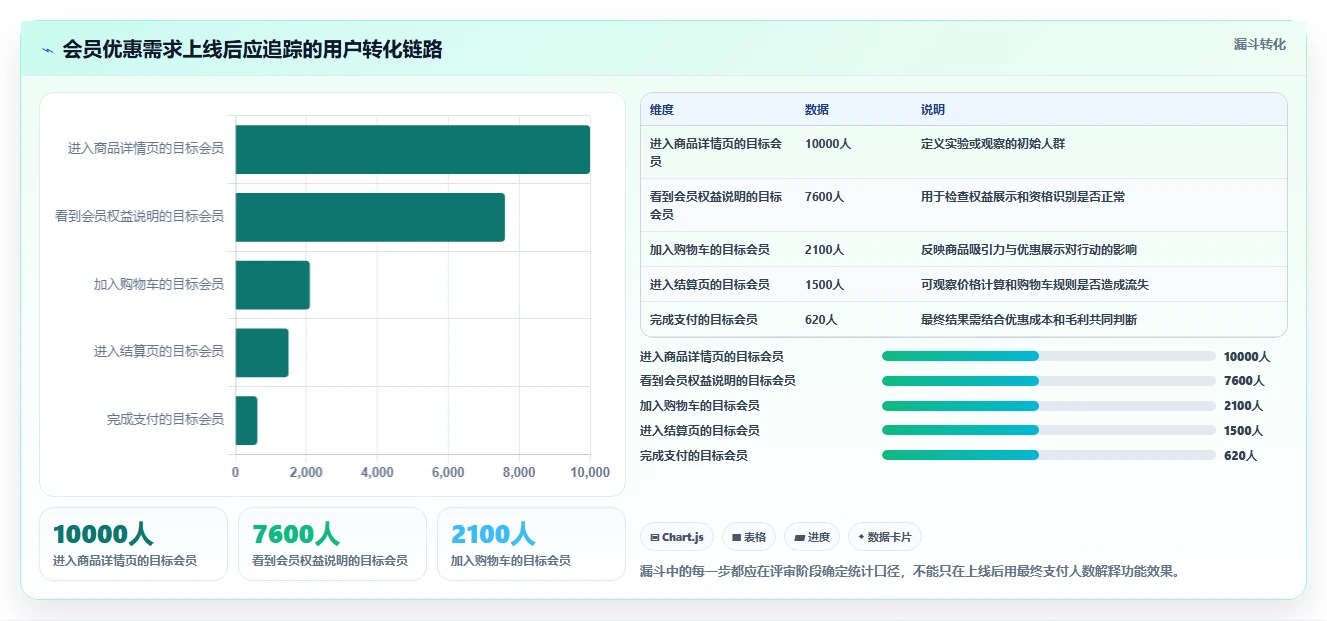Click the 看到会员权益说明的目标会员 chart bar
The height and width of the screenshot is (621, 1327).
(x=370, y=217)
